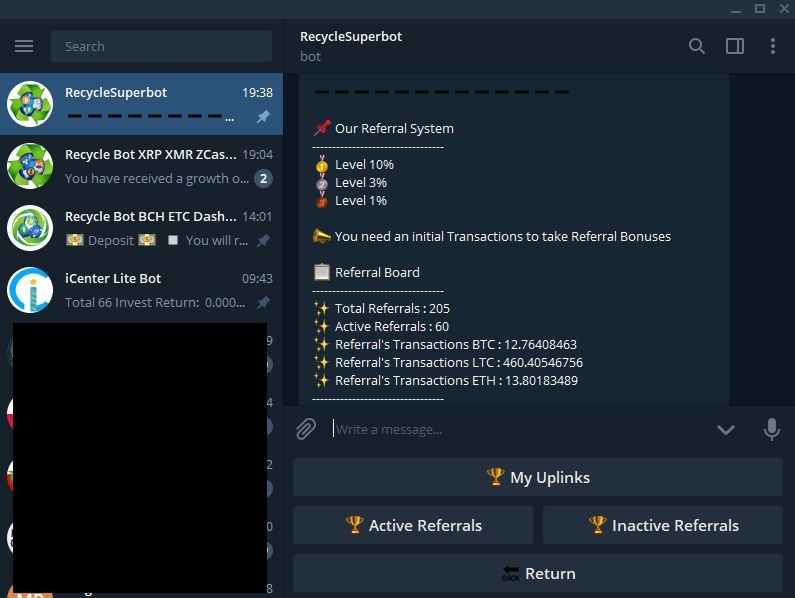Toggle the right info side panel
795x598 pixels.
point(735,46)
